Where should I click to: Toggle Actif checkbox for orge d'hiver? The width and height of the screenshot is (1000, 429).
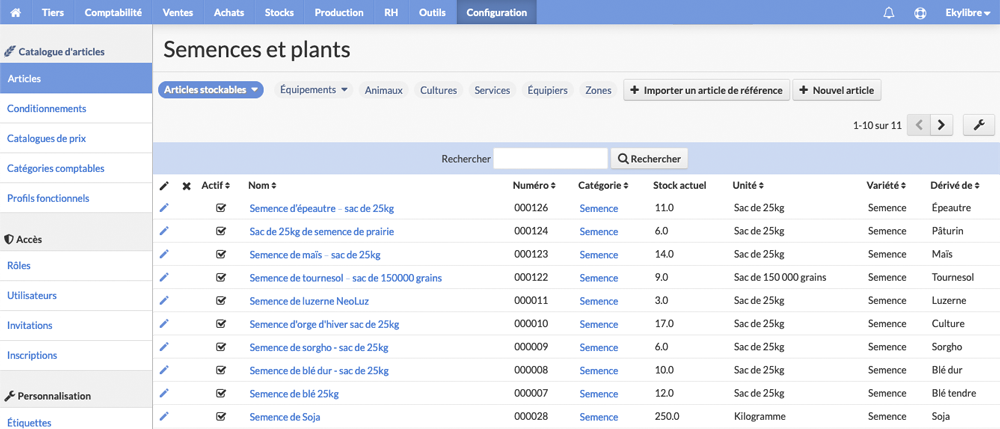click(221, 324)
